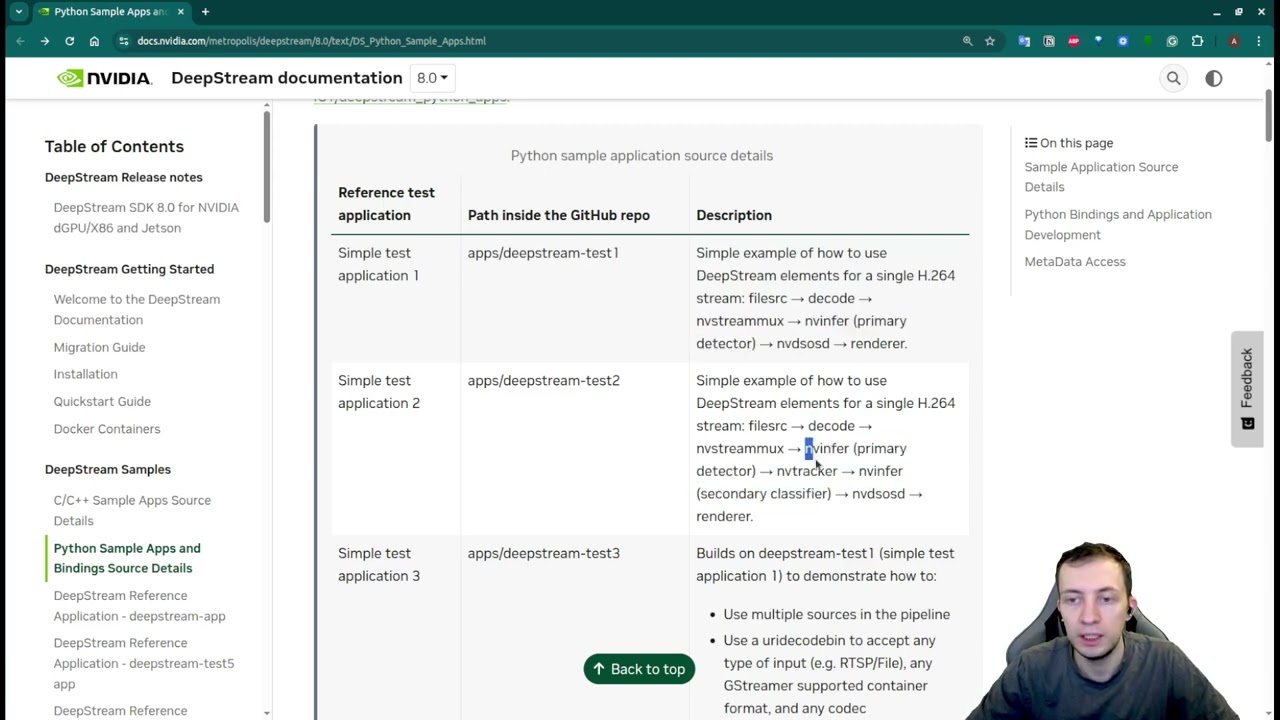Open the browser extensions puzzle menu

click(x=1197, y=41)
